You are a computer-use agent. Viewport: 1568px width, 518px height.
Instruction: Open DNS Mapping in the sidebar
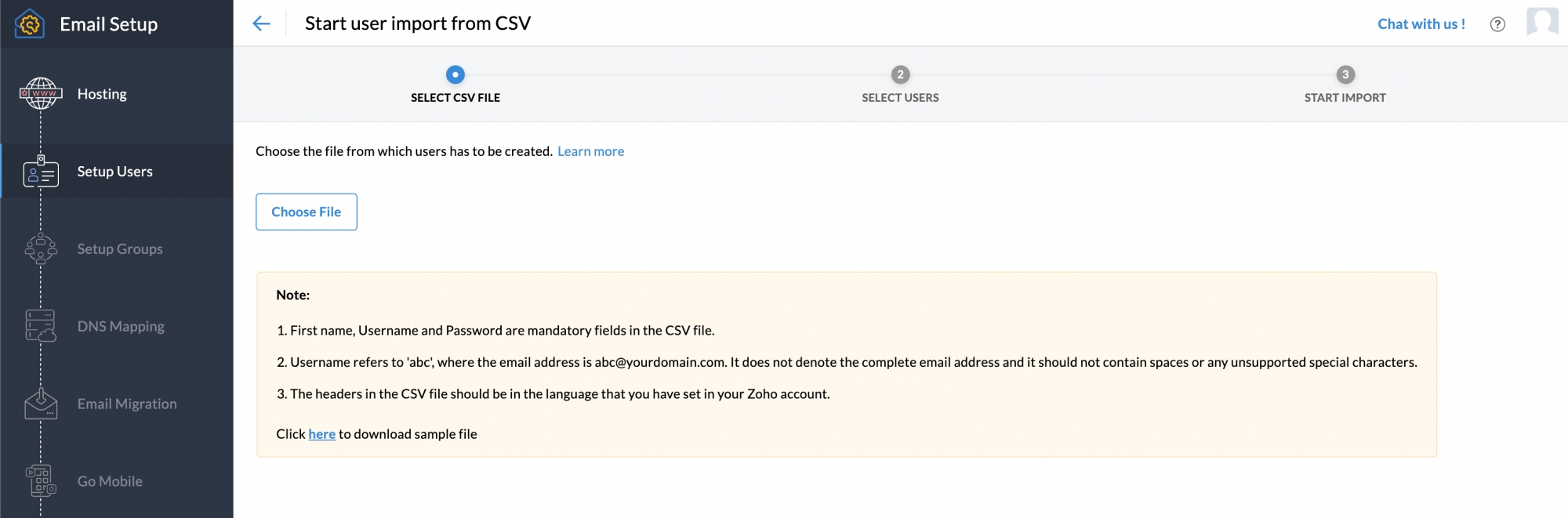[x=121, y=327]
